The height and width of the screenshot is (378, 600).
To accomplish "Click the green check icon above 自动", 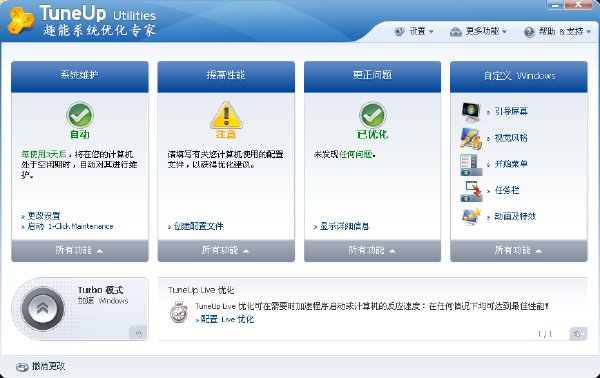I will 80,115.
